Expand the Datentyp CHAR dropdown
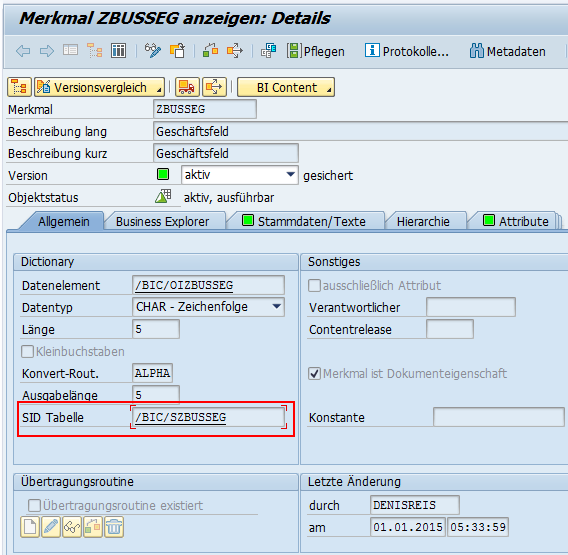The width and height of the screenshot is (568, 555). pyautogui.click(x=277, y=307)
